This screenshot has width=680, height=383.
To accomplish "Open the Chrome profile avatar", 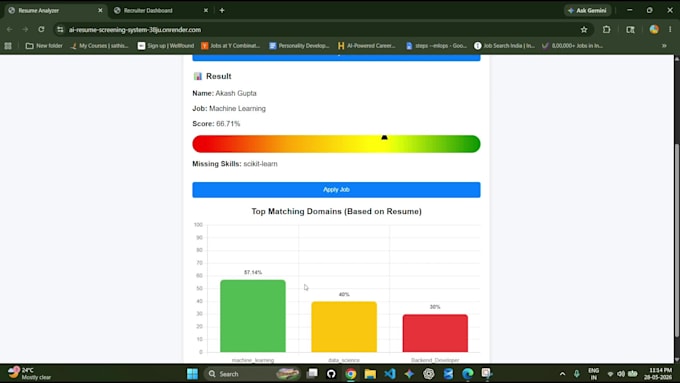I will pyautogui.click(x=654, y=29).
